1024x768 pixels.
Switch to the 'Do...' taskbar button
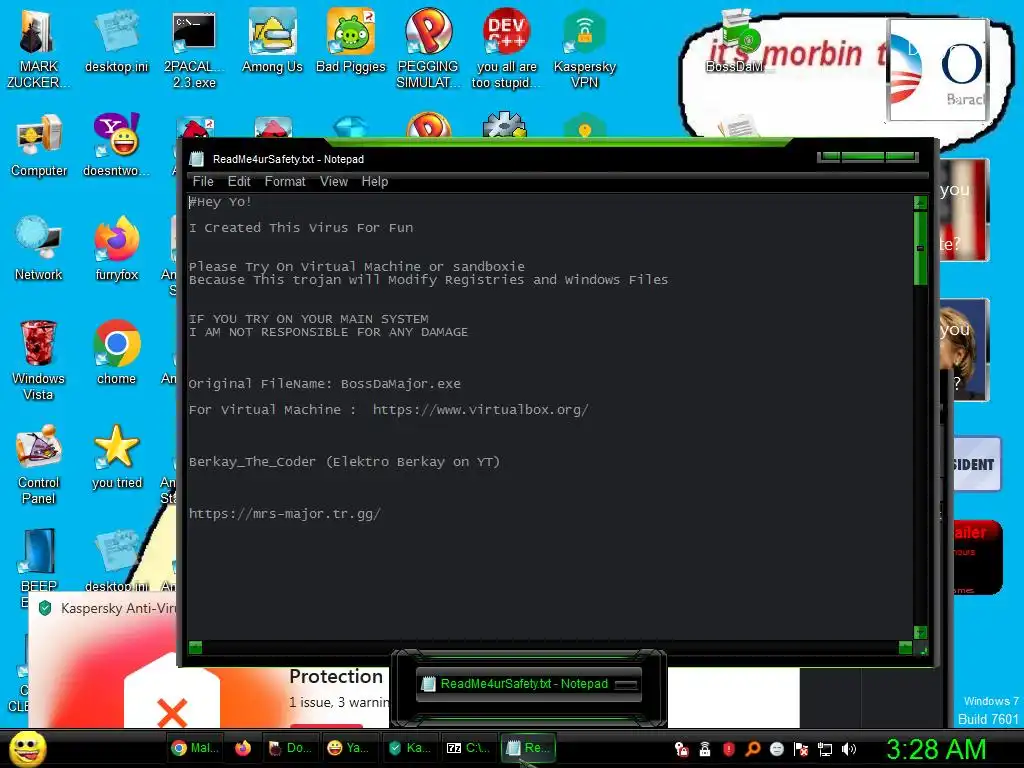point(291,748)
